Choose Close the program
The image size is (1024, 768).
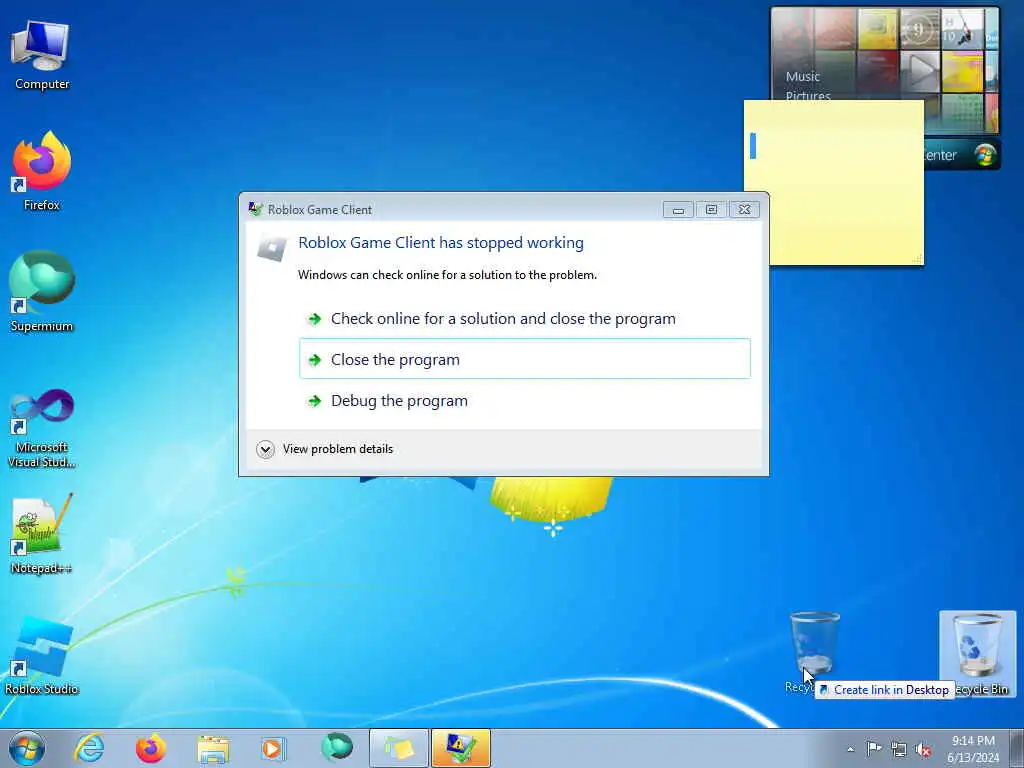coord(524,359)
